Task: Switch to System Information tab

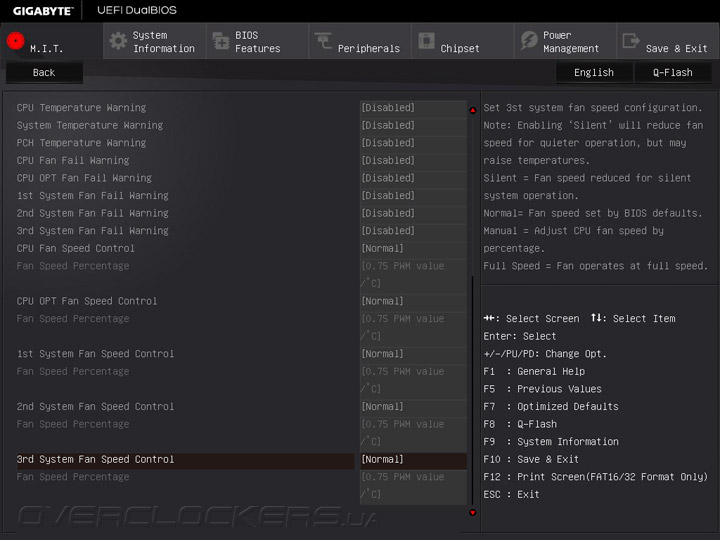Action: pos(155,41)
